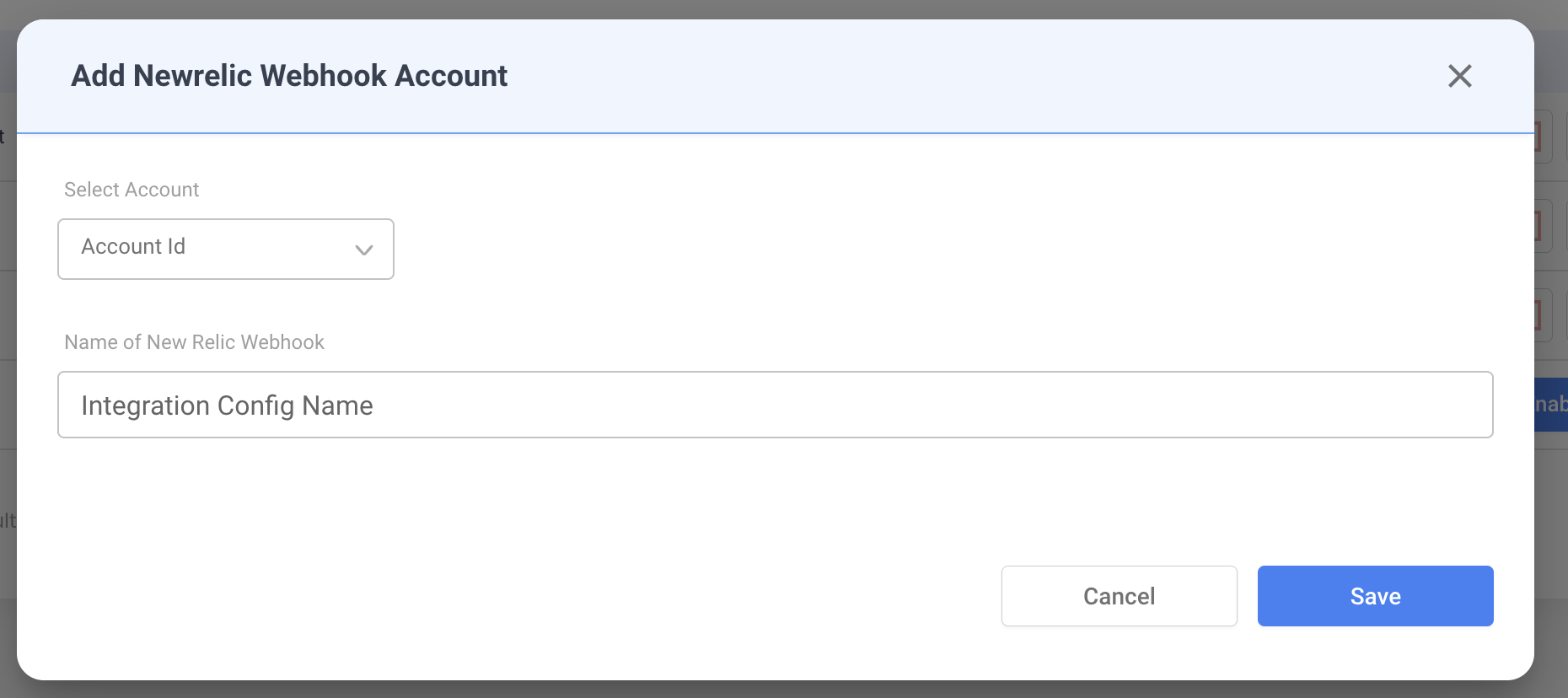Click the middle red delete icon on right edge

pyautogui.click(x=1541, y=226)
